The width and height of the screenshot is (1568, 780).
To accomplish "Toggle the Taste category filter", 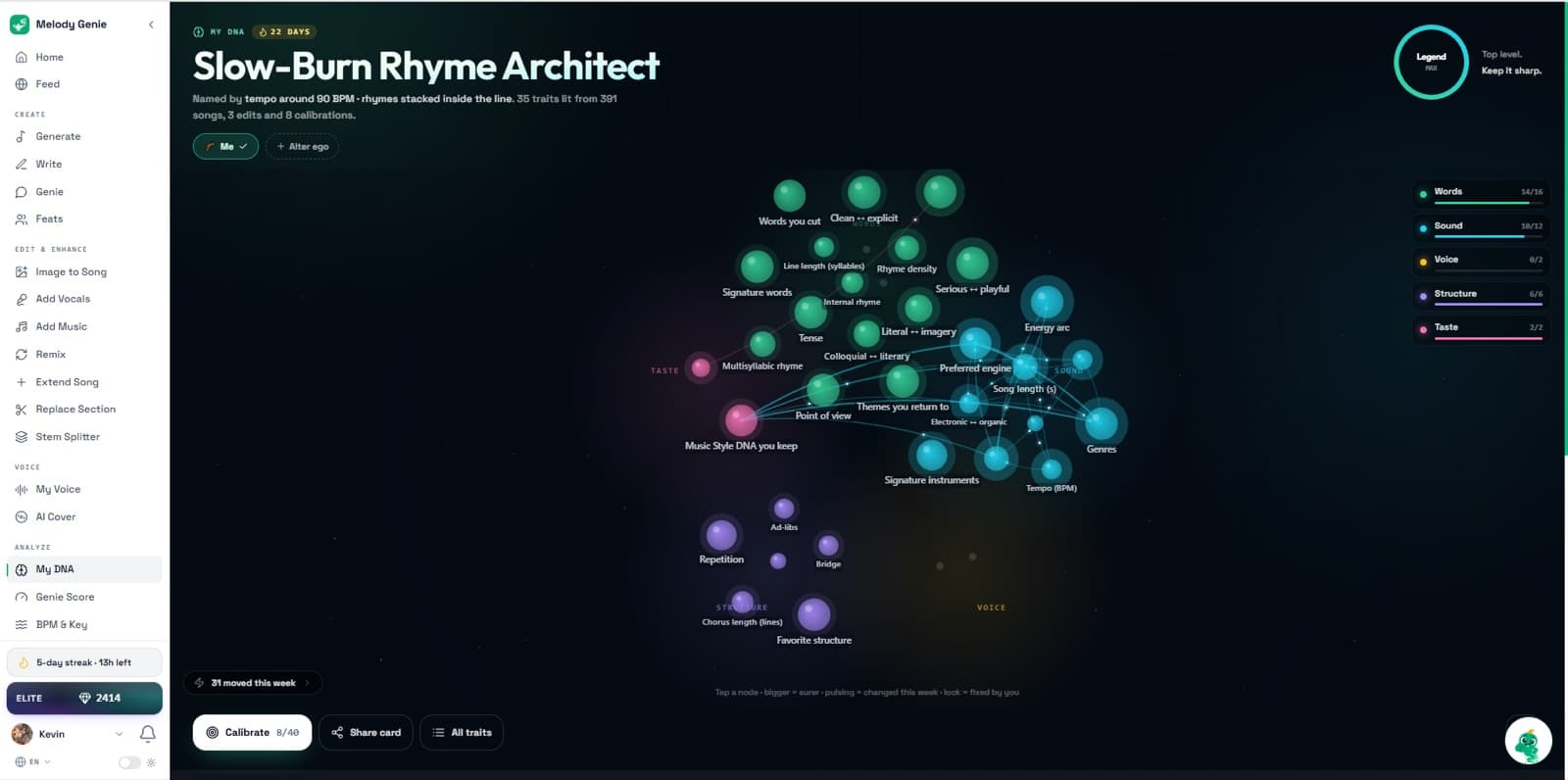I will 1482,329.
